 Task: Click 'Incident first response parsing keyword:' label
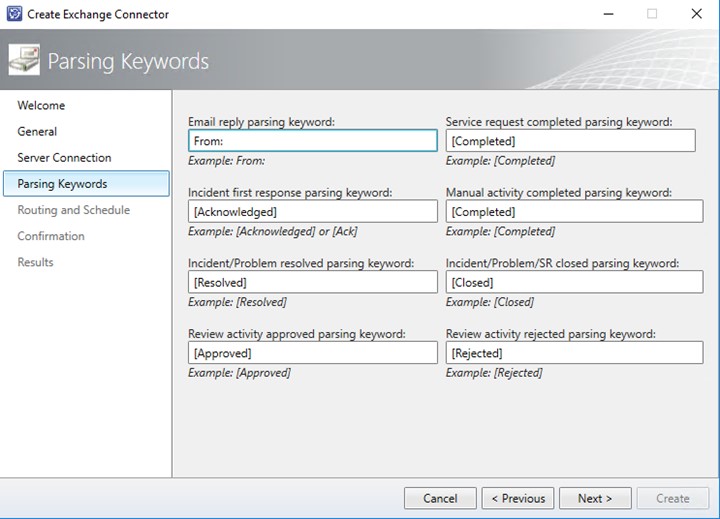click(290, 192)
